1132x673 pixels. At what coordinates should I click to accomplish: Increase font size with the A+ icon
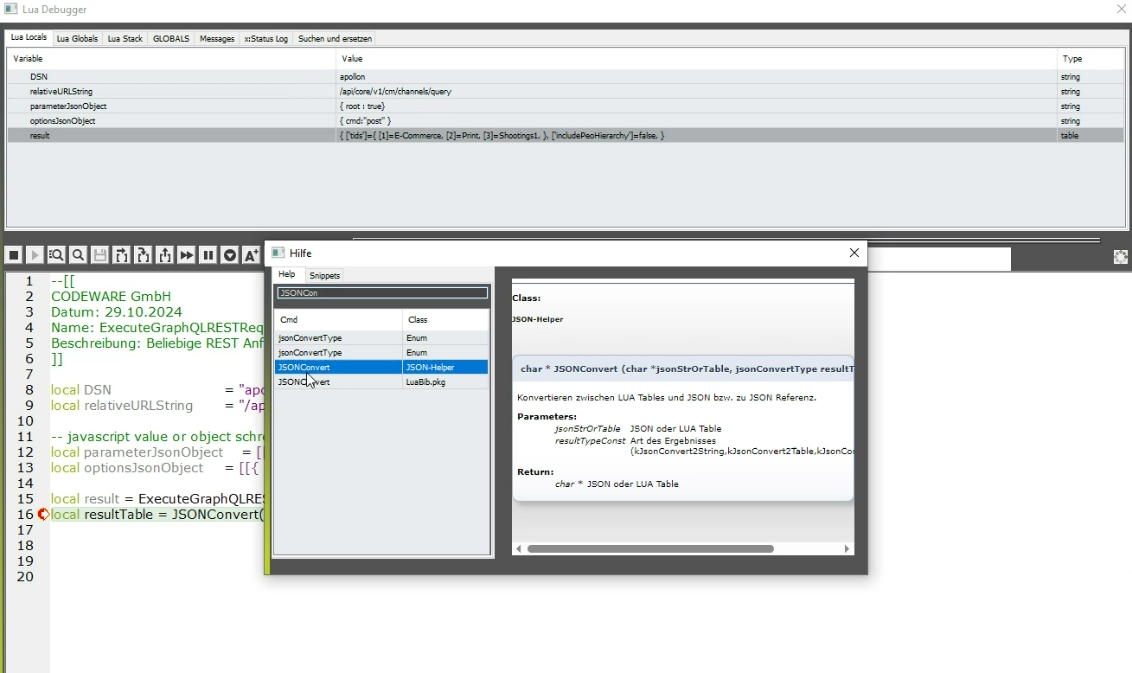click(251, 256)
